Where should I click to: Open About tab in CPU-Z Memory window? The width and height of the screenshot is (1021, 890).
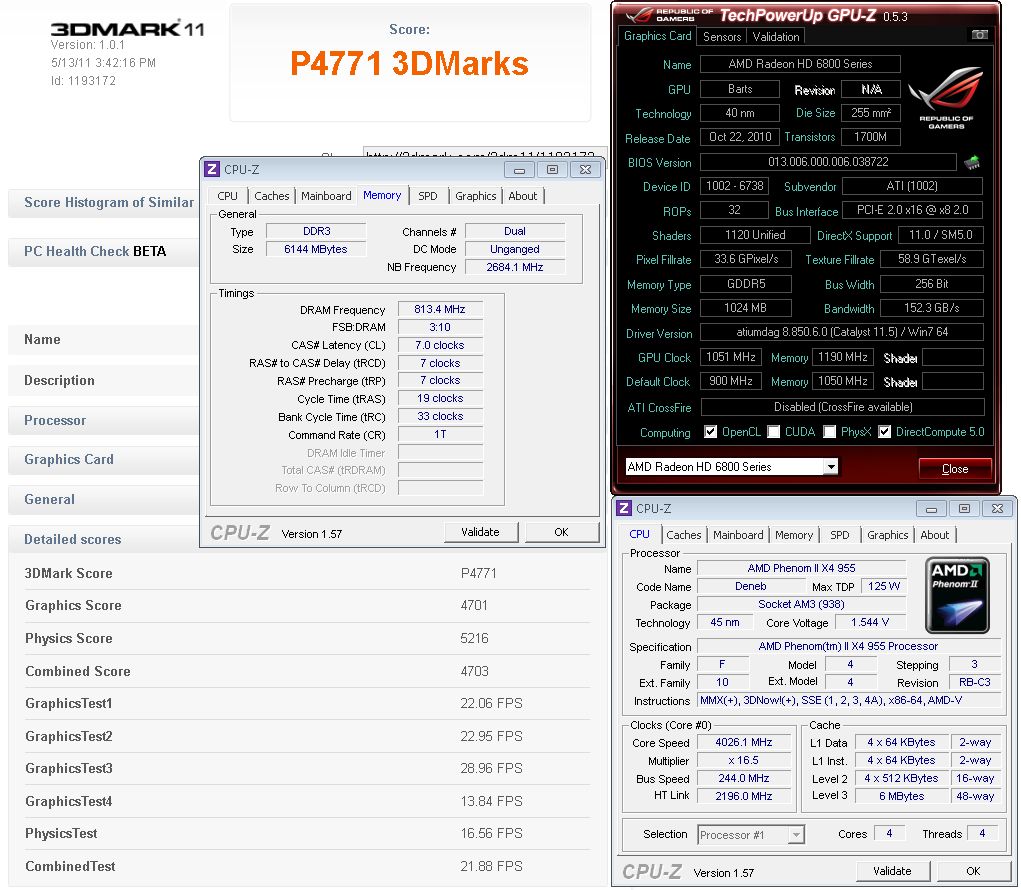click(x=523, y=196)
